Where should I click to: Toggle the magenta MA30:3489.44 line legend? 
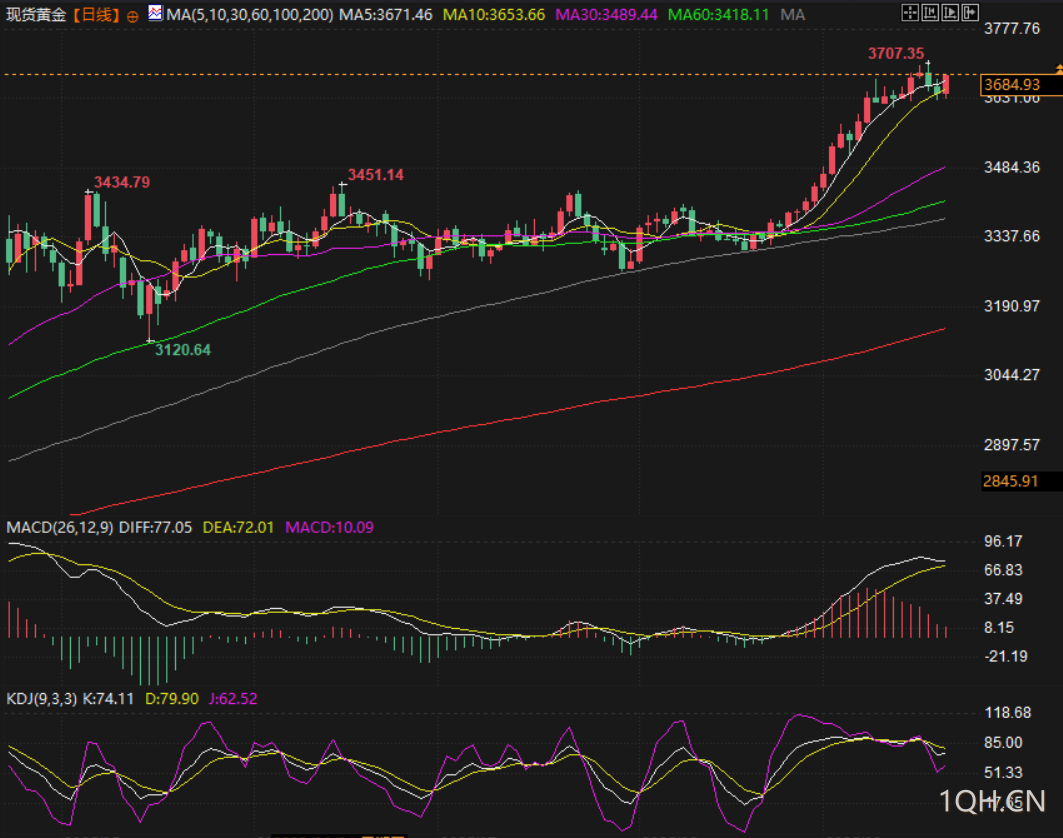click(606, 15)
